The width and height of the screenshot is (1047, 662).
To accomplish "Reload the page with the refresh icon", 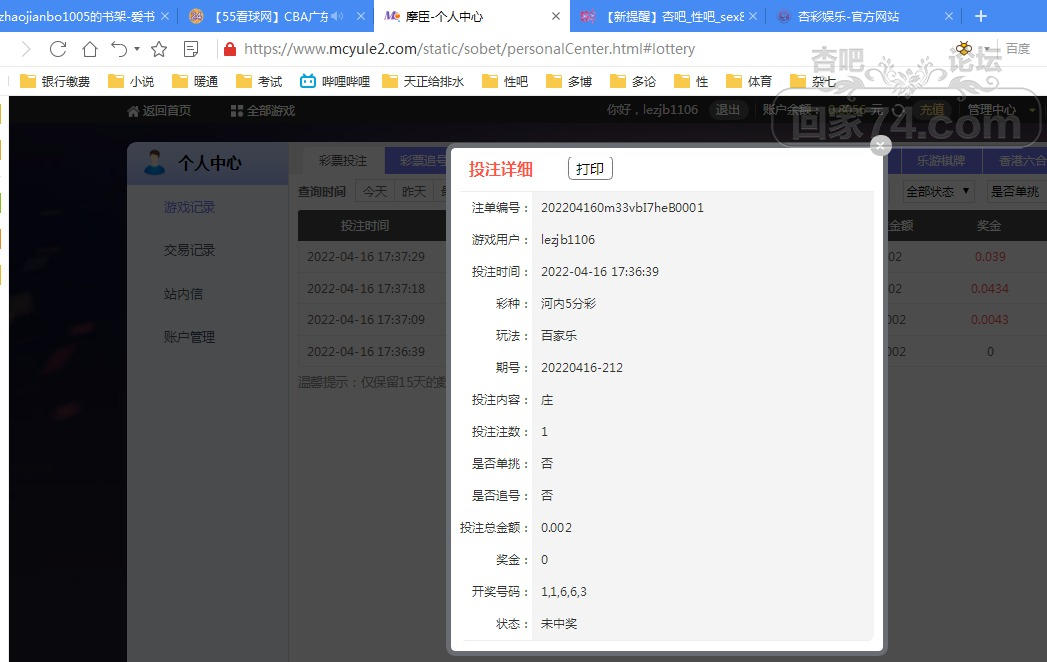I will tap(58, 49).
